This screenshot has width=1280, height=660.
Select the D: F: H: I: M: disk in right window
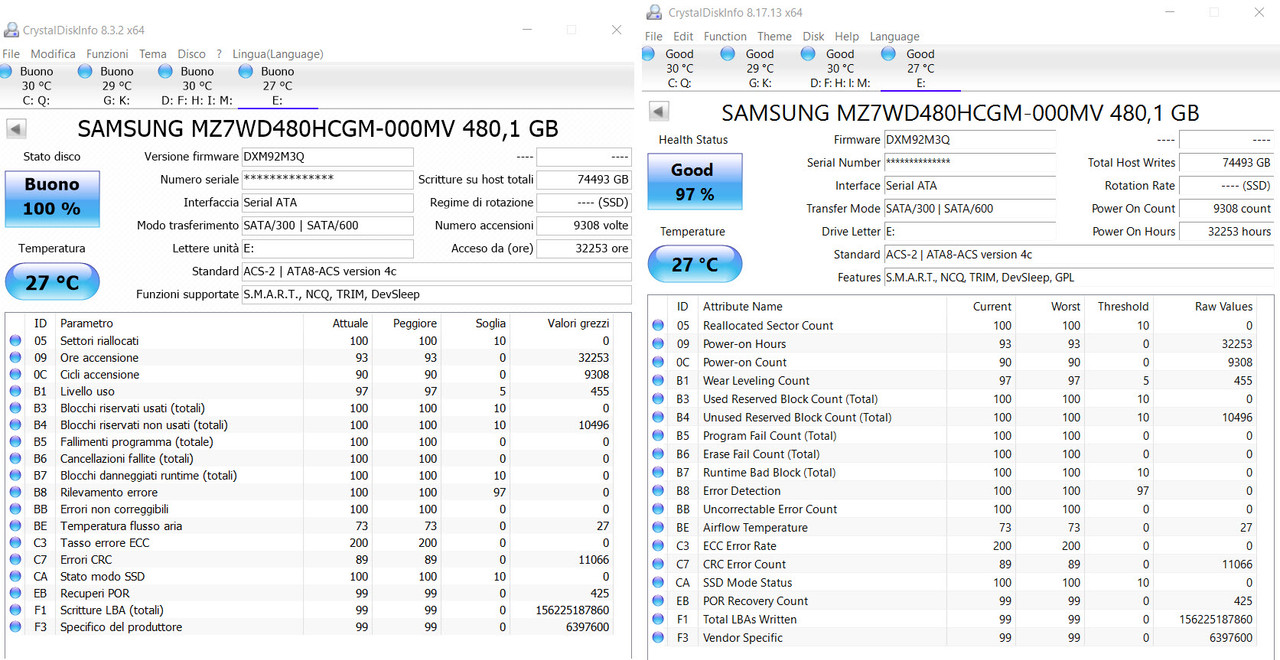pos(840,68)
